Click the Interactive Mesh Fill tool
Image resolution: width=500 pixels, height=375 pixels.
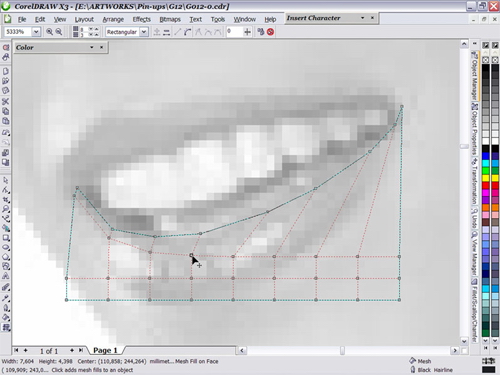6,327
